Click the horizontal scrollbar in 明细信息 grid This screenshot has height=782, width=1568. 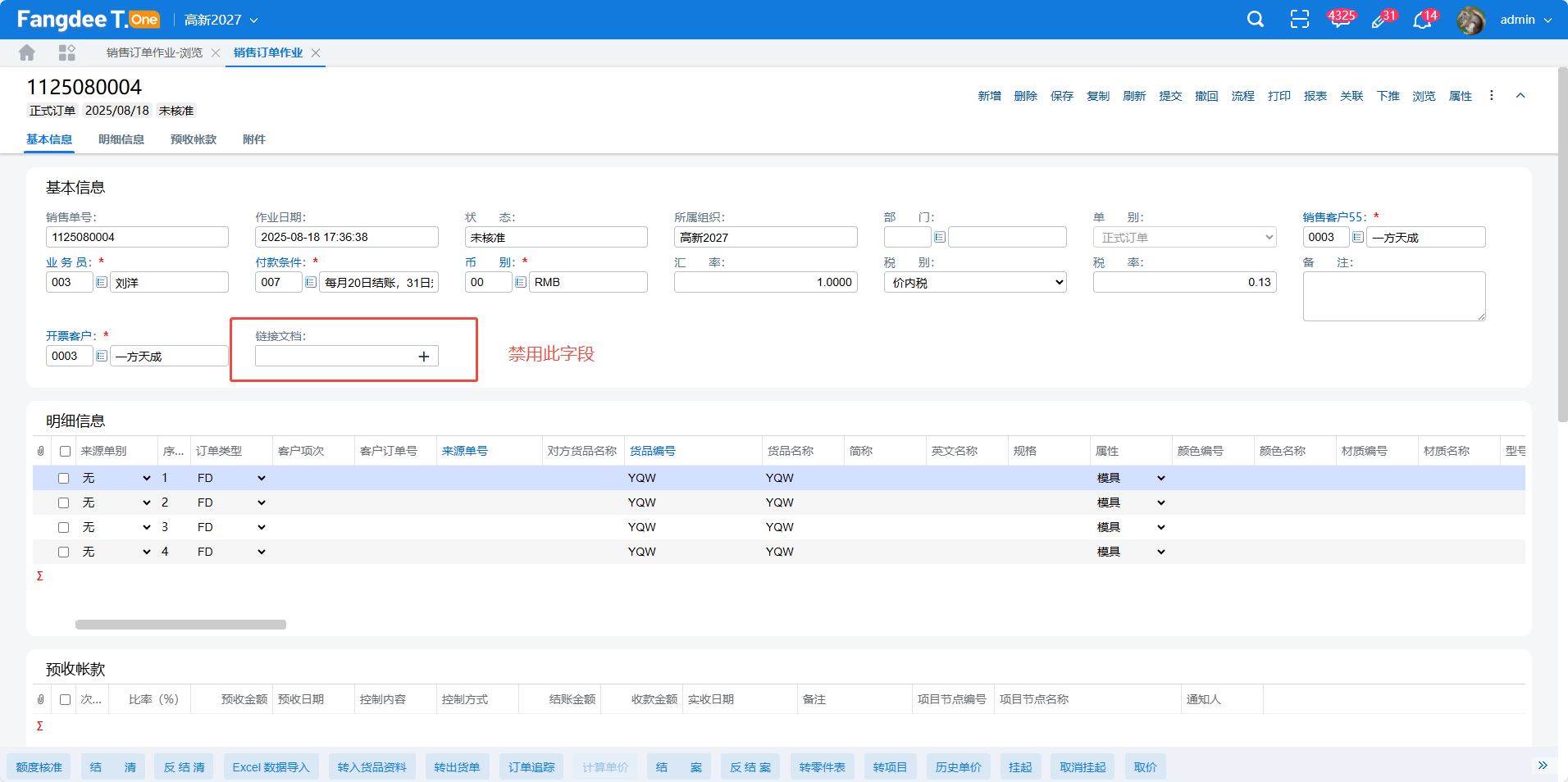point(180,625)
